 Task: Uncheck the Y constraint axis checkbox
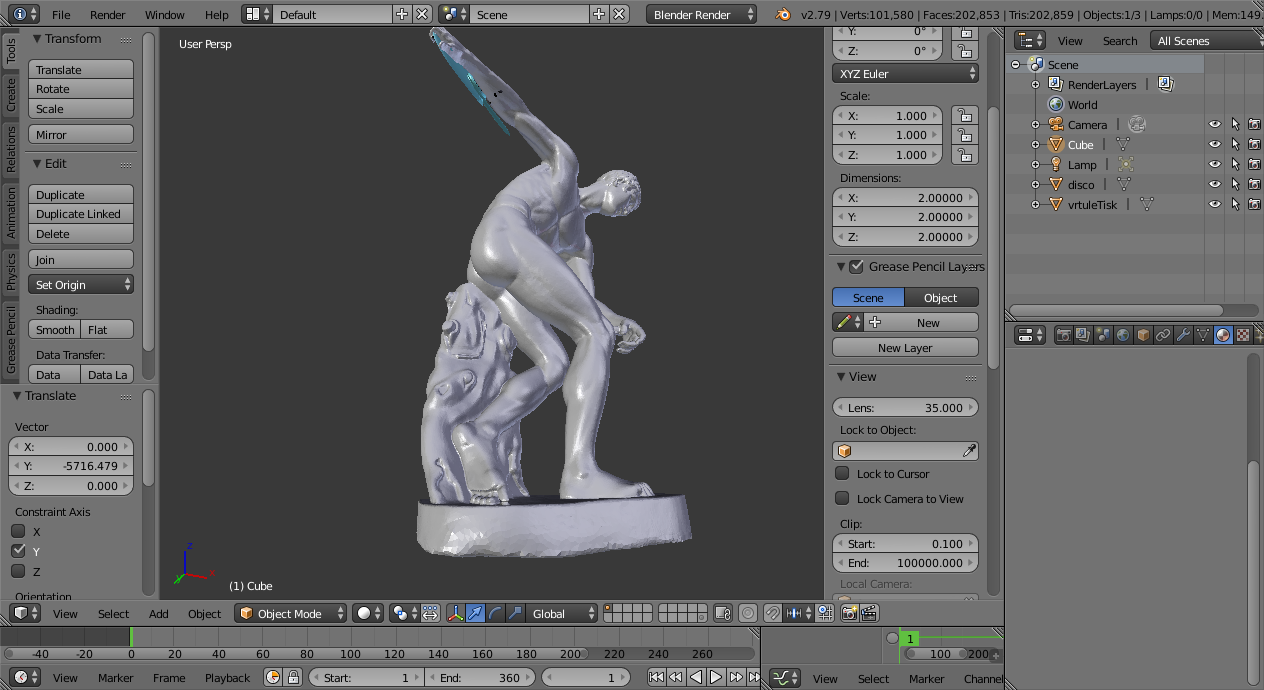click(18, 551)
